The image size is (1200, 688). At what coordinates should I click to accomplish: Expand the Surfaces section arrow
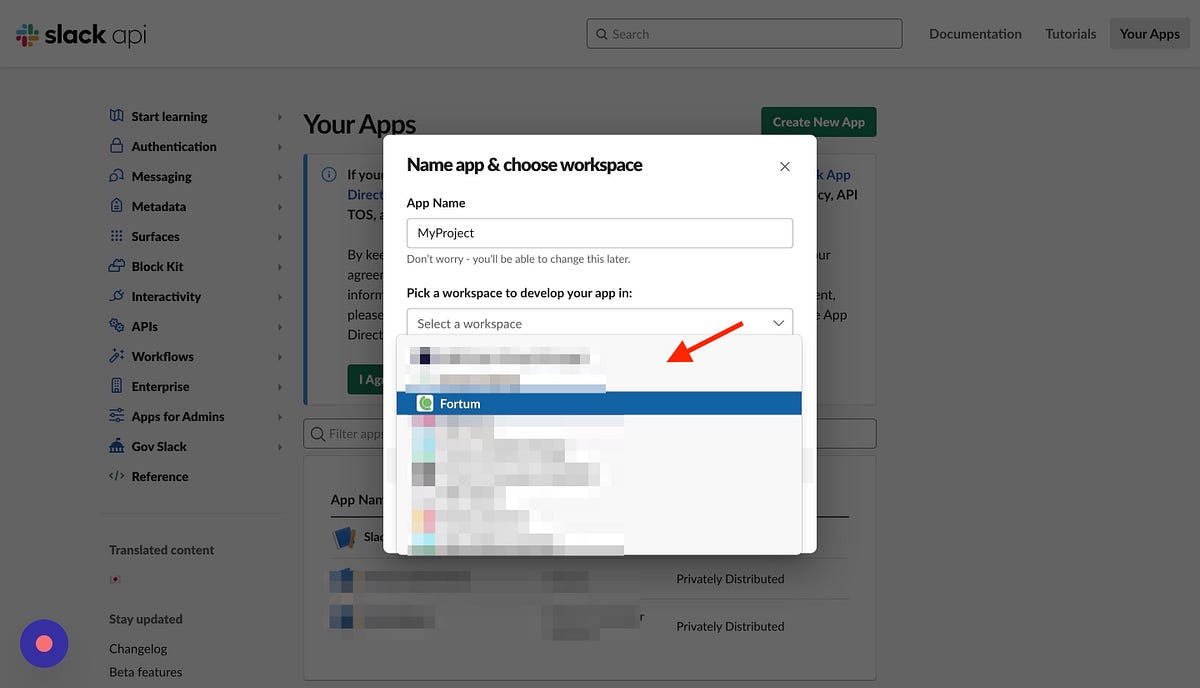pos(280,237)
